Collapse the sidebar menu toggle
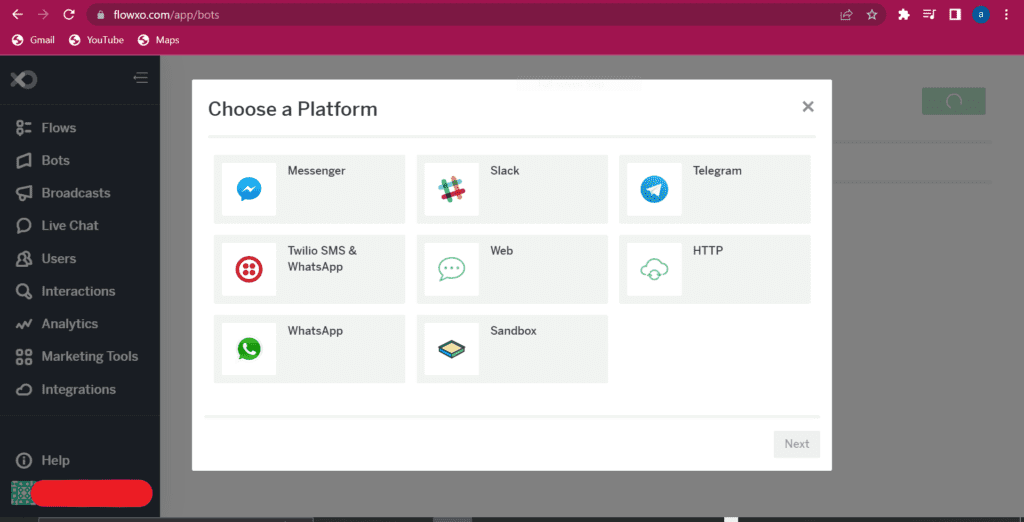1024x522 pixels. click(x=140, y=78)
